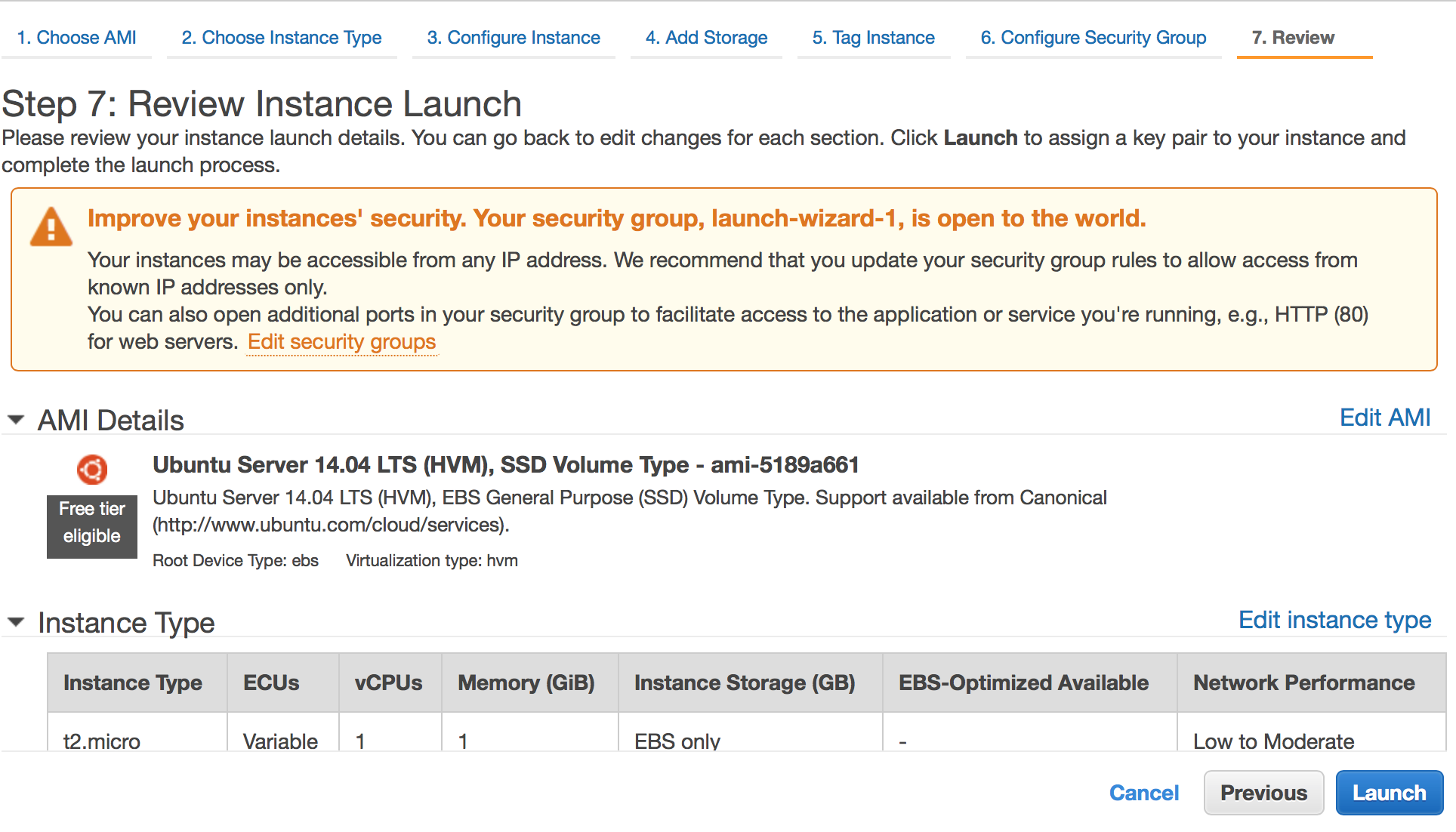
Task: Click the Edit security groups link
Action: pos(341,342)
